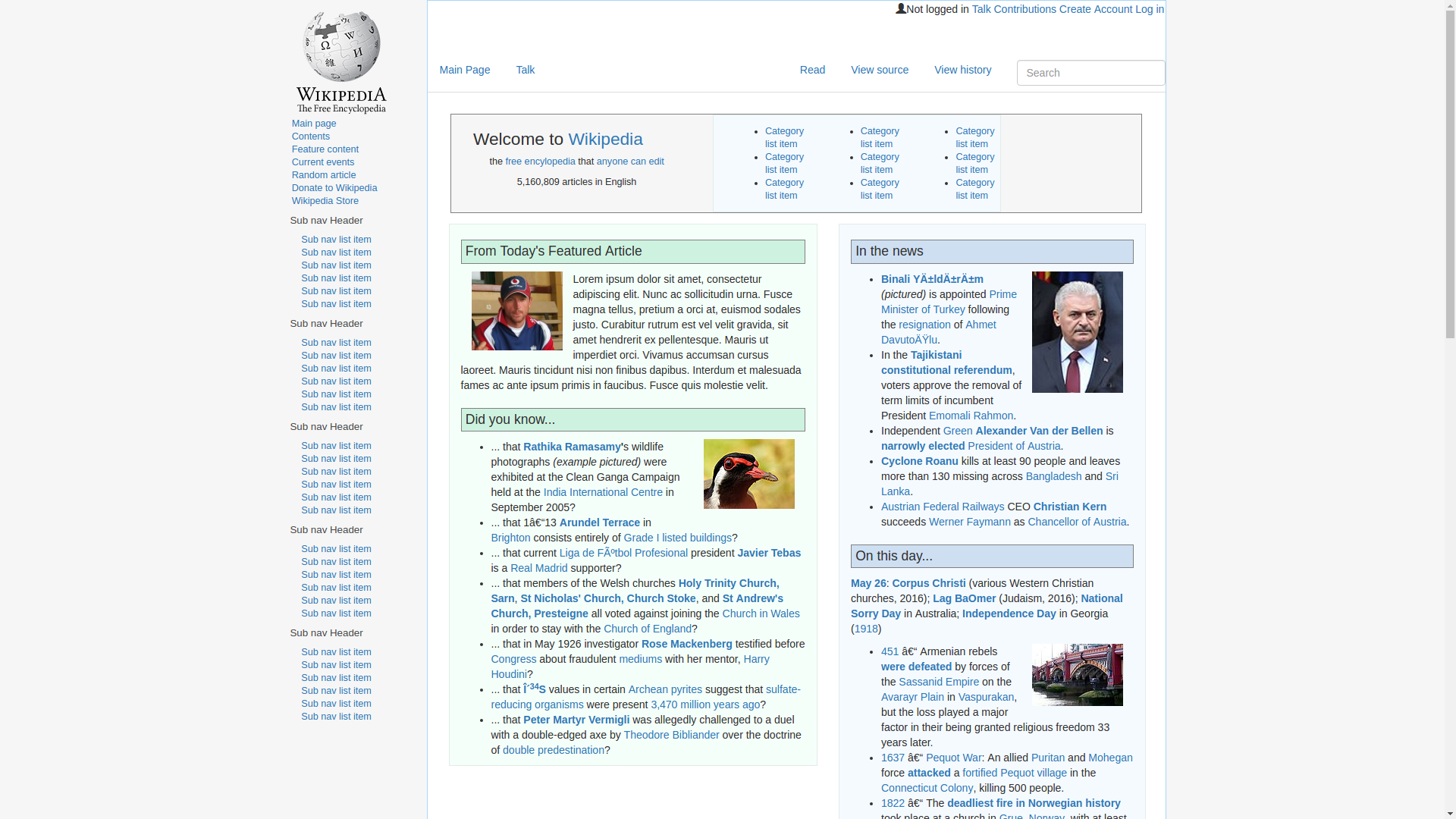This screenshot has width=1456, height=819.
Task: Click the Wikipedia globe logo
Action: tap(341, 62)
